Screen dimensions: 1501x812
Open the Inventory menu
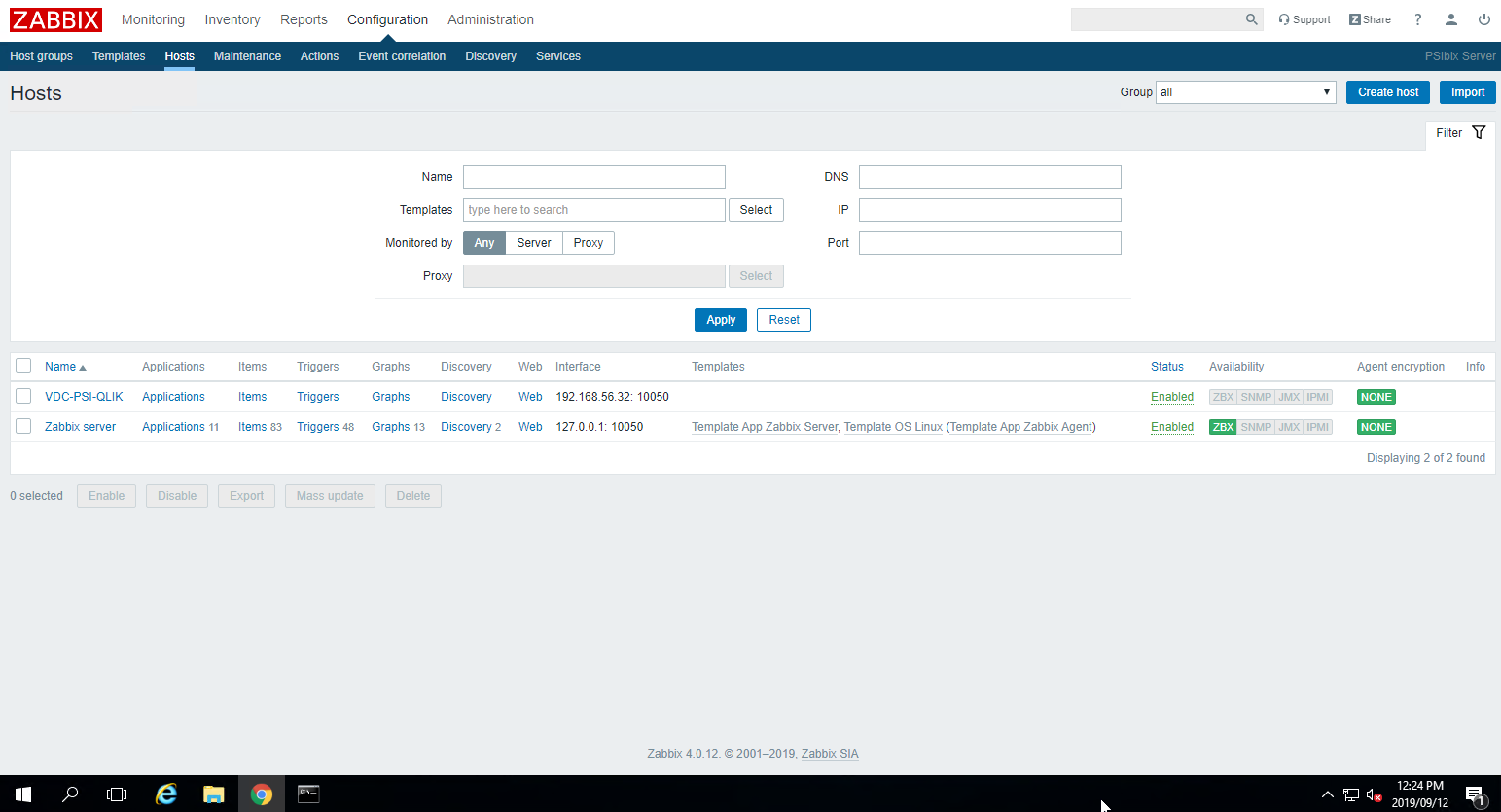pyautogui.click(x=232, y=19)
